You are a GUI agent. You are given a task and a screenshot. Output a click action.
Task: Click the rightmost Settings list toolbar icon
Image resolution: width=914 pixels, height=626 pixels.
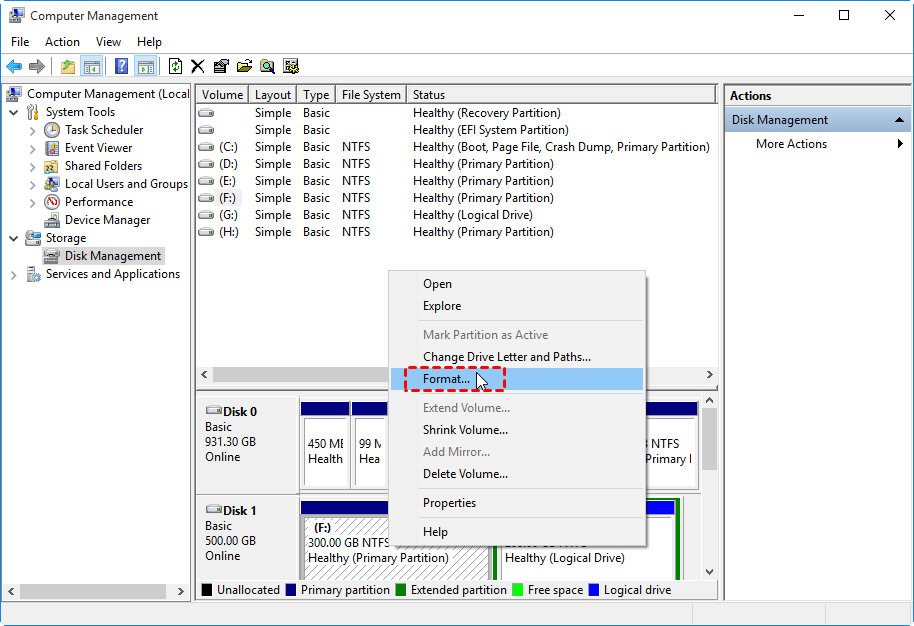291,66
